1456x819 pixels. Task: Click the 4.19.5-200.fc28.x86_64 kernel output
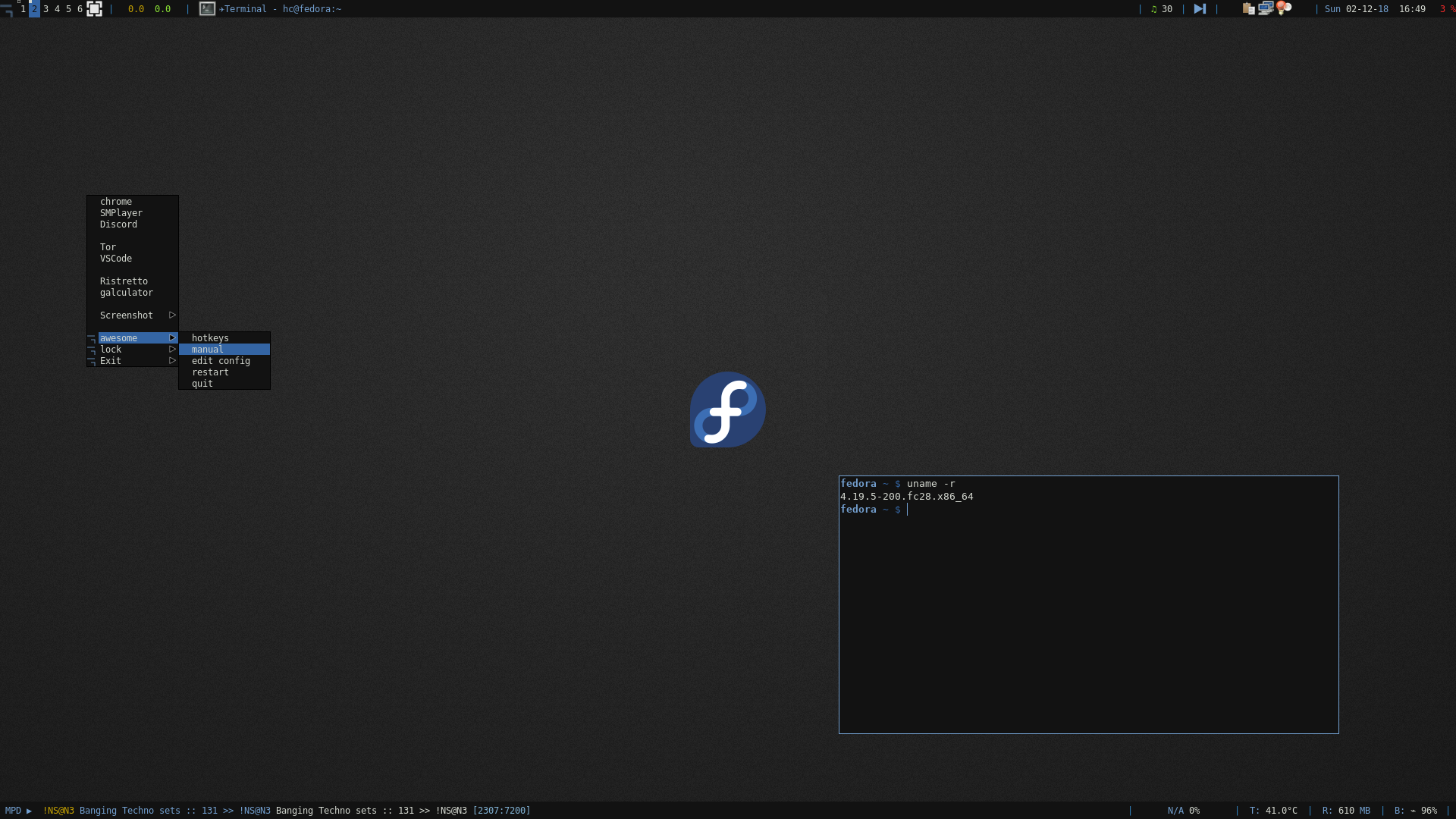[x=907, y=497]
